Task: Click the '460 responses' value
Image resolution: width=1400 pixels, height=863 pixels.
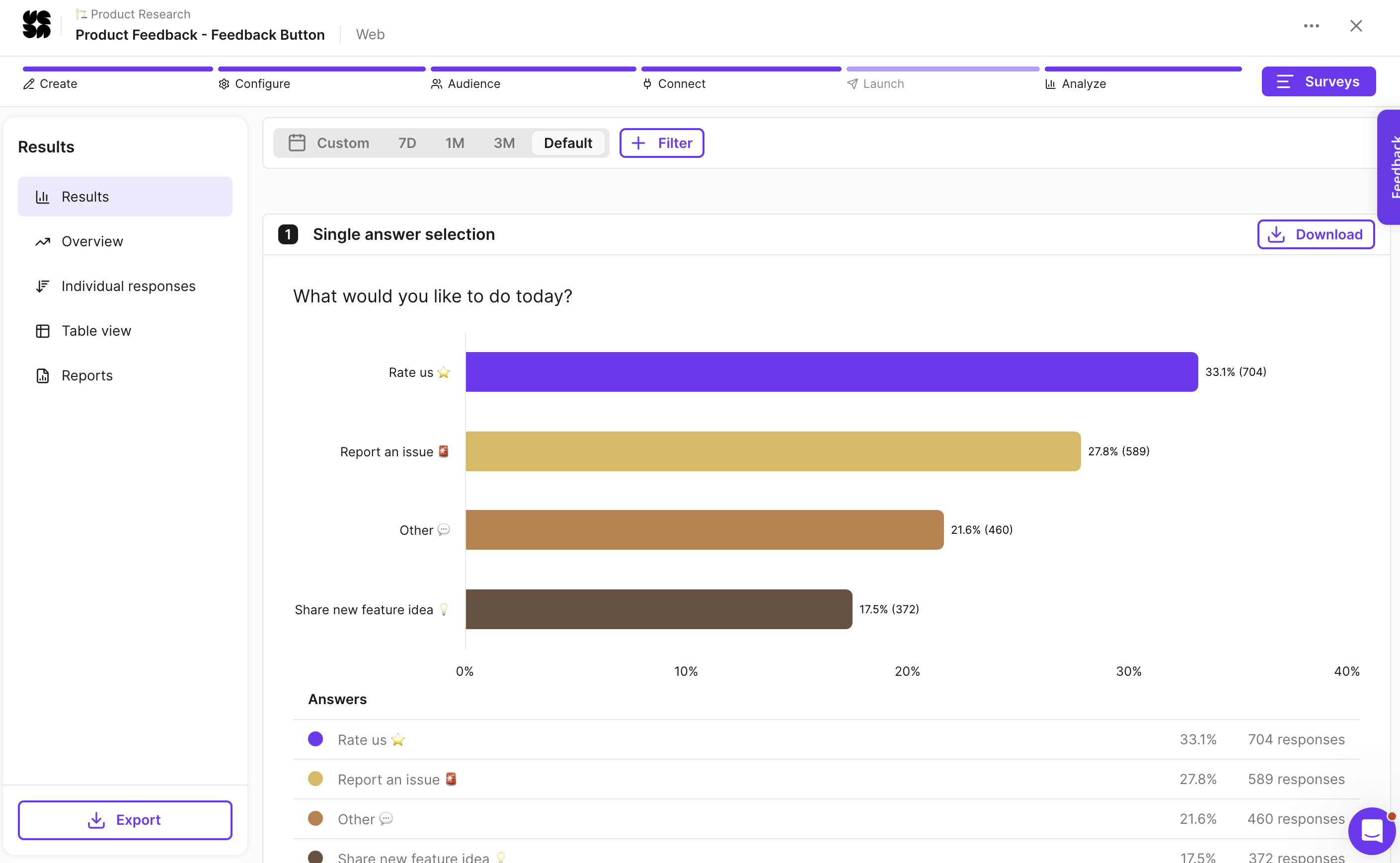Action: coord(1296,819)
